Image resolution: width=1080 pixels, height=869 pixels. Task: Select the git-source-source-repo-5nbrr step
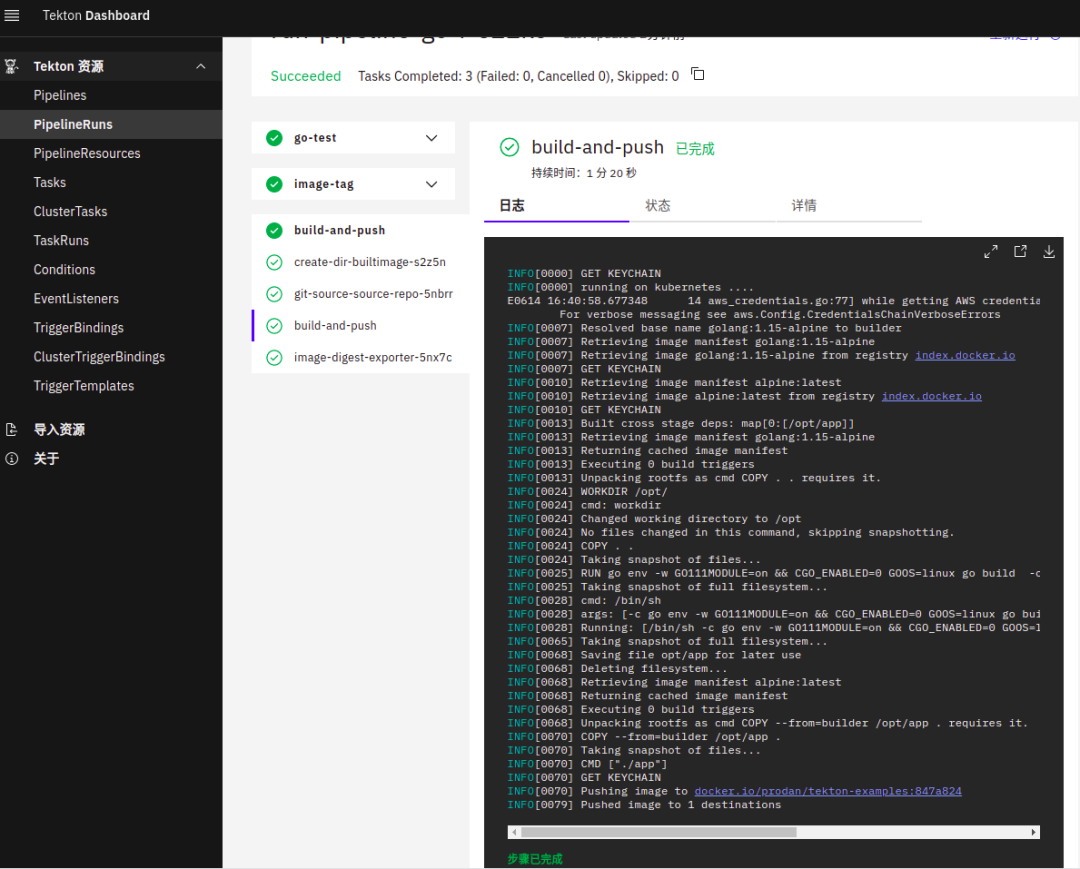373,294
